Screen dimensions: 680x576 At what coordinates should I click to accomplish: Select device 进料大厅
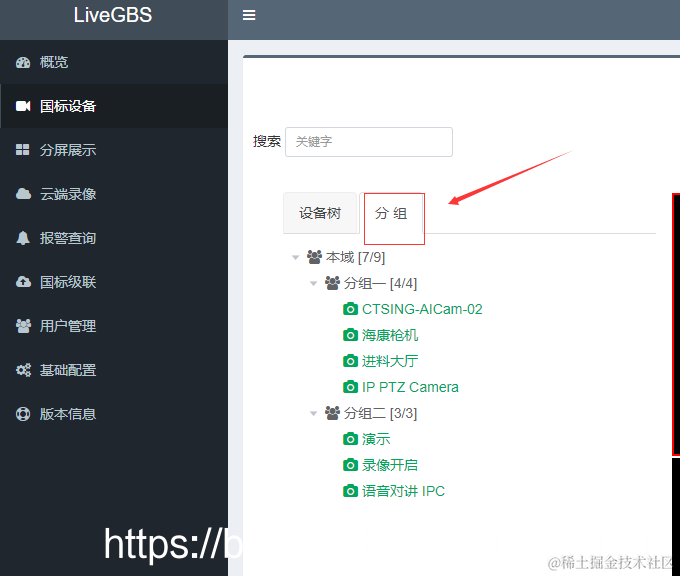click(x=390, y=361)
